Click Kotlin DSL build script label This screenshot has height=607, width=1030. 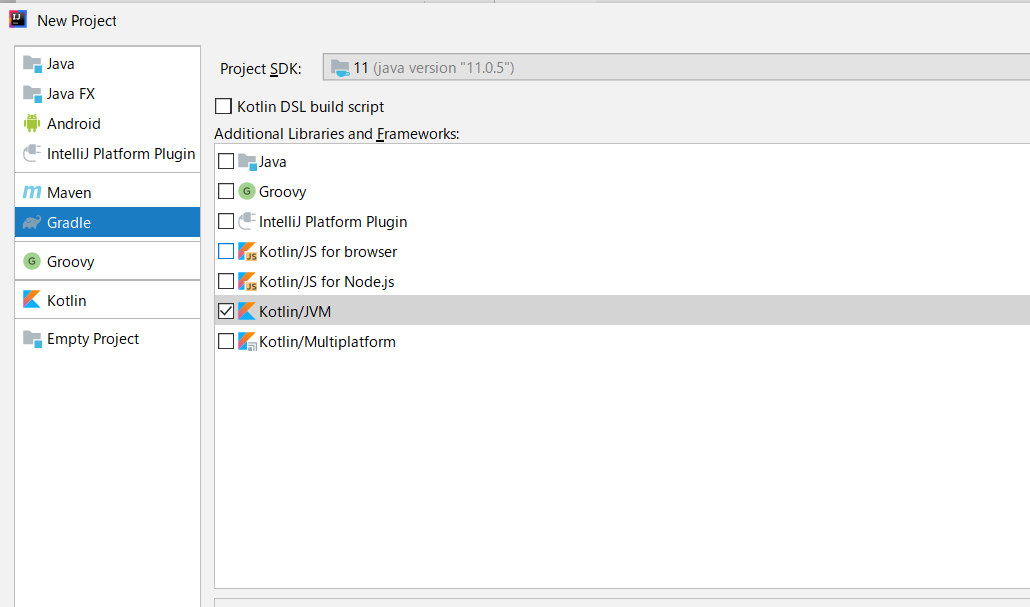coord(311,106)
